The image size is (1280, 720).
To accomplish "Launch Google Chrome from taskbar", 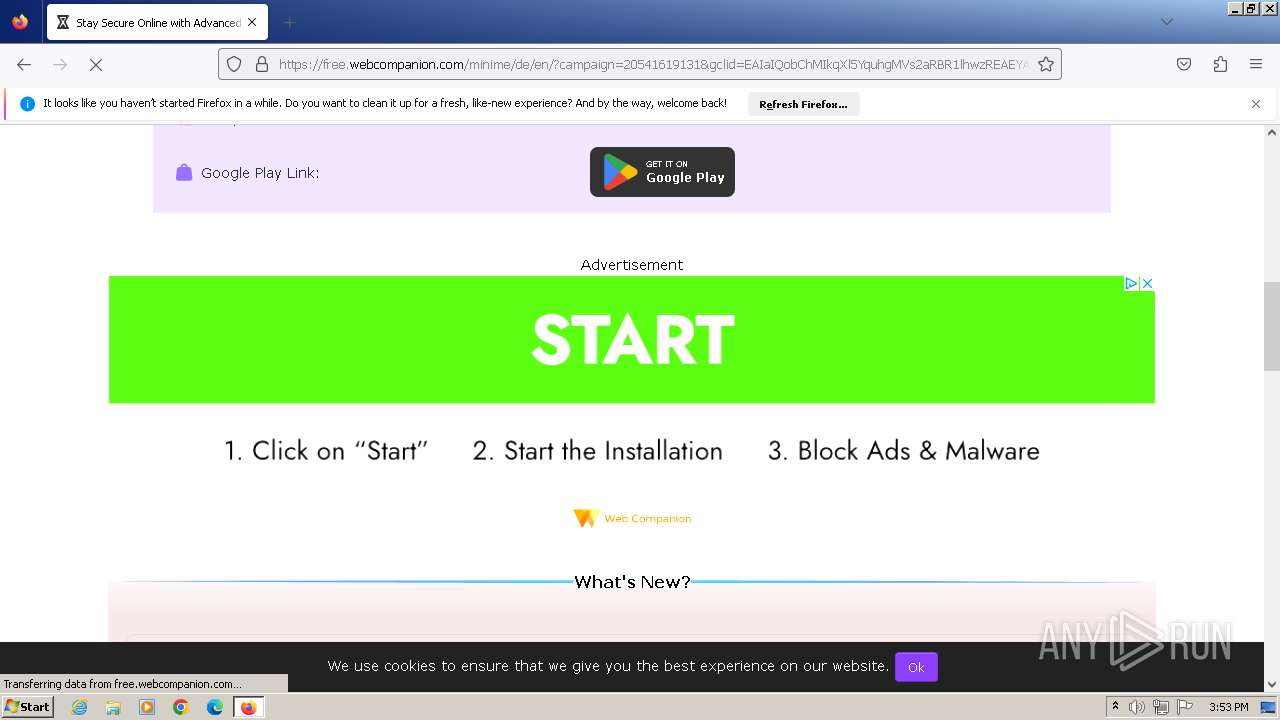I will [181, 707].
